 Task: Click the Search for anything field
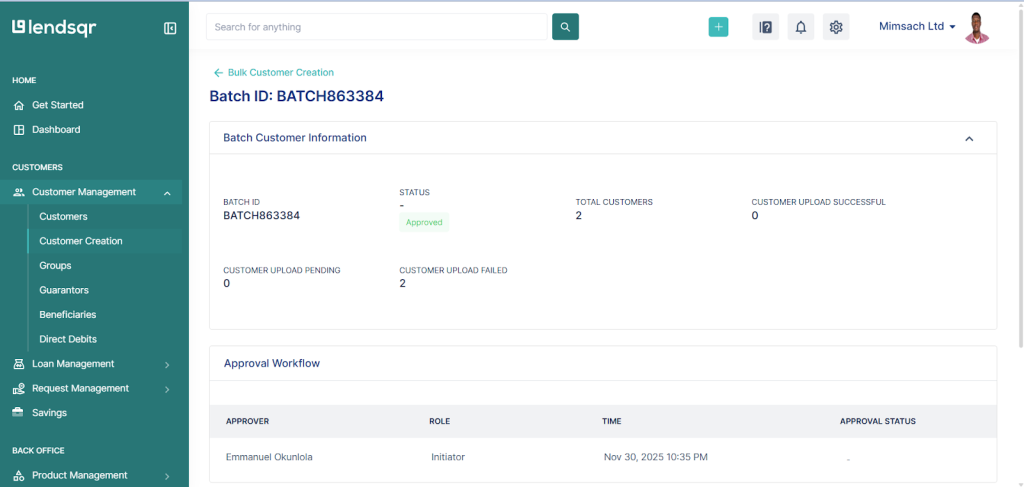pyautogui.click(x=378, y=27)
